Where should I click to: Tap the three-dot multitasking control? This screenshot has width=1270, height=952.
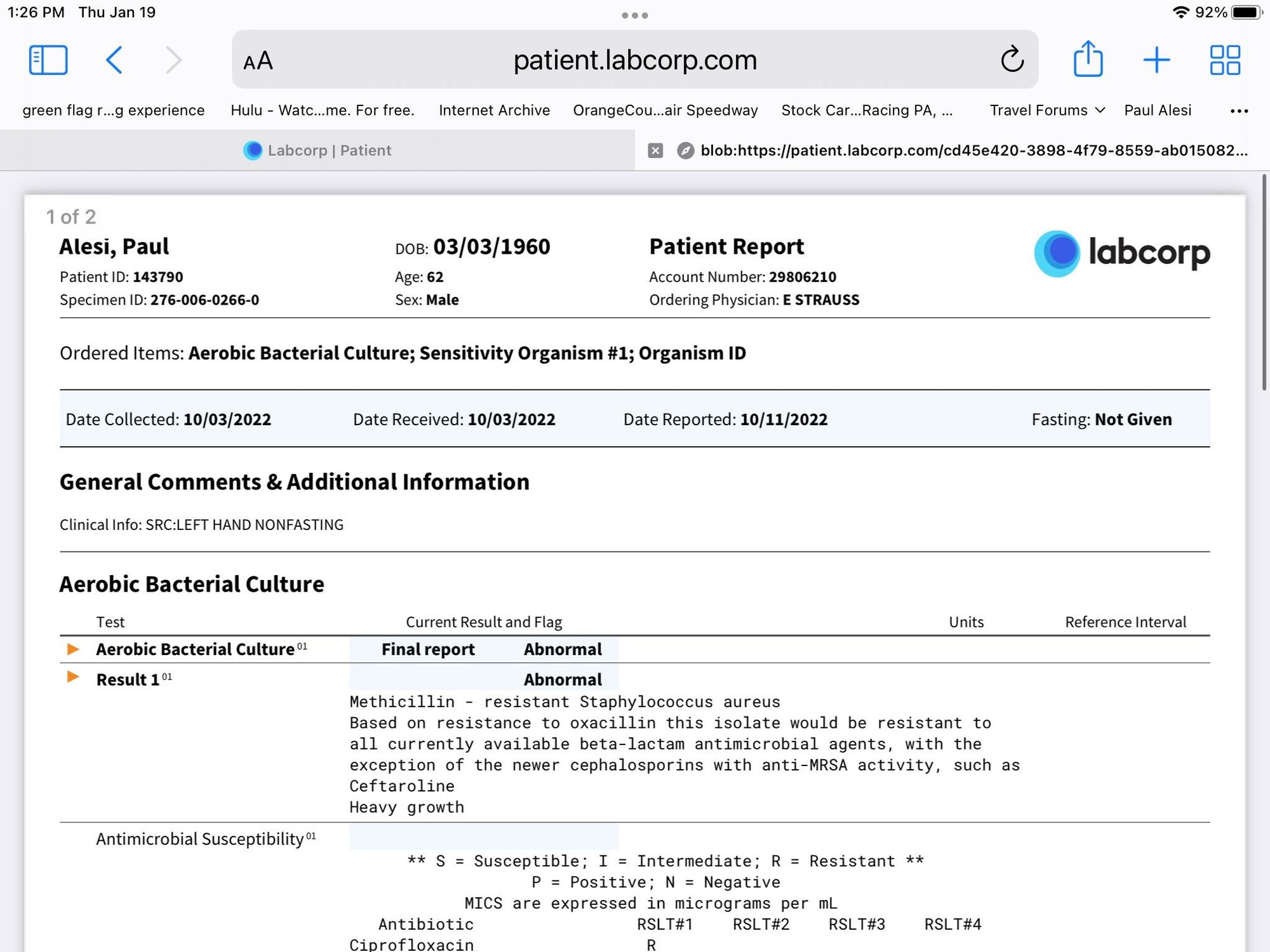pyautogui.click(x=634, y=15)
